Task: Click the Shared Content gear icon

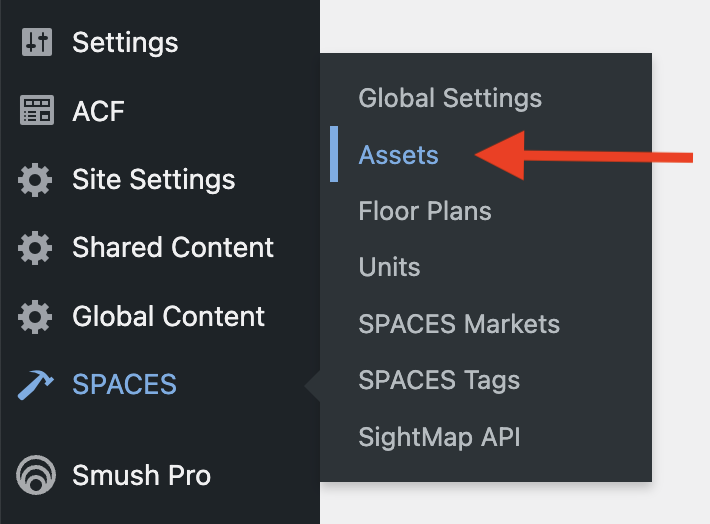Action: pos(35,248)
